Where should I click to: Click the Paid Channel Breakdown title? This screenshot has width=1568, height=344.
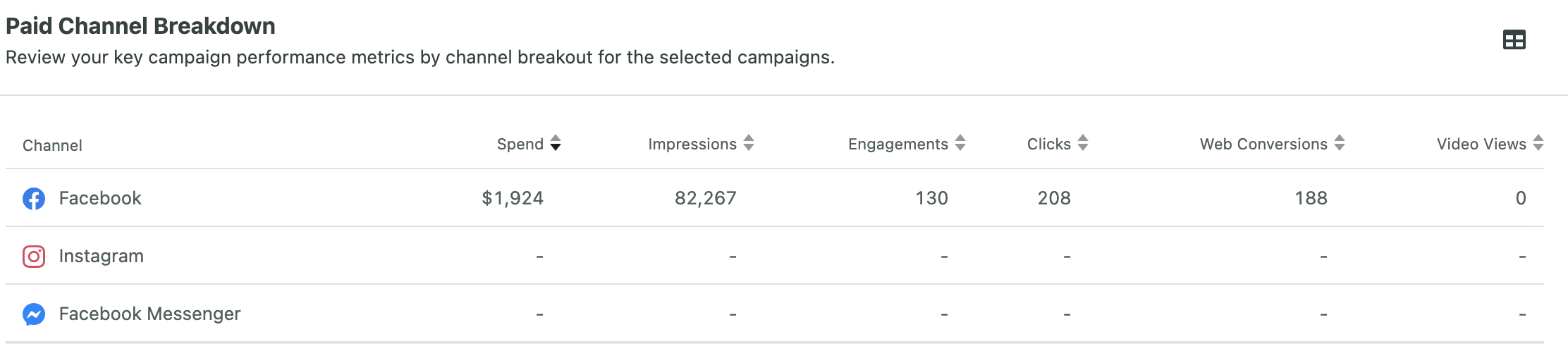pos(140,26)
